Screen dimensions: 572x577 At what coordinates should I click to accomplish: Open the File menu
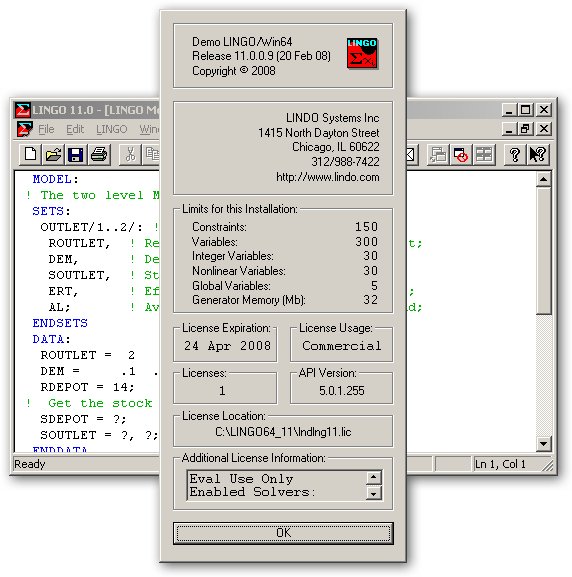[46, 129]
